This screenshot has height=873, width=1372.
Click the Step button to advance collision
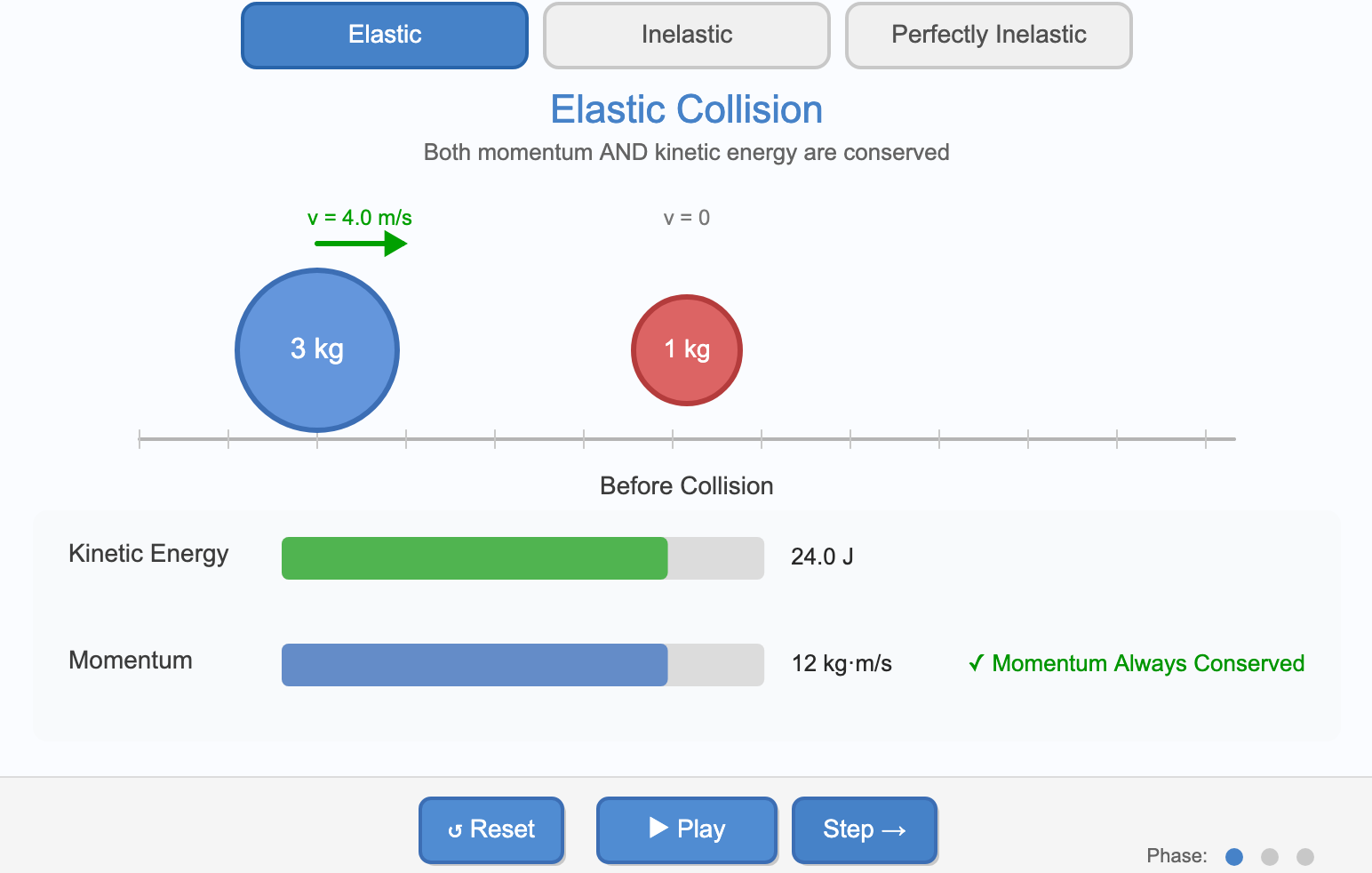pyautogui.click(x=863, y=829)
